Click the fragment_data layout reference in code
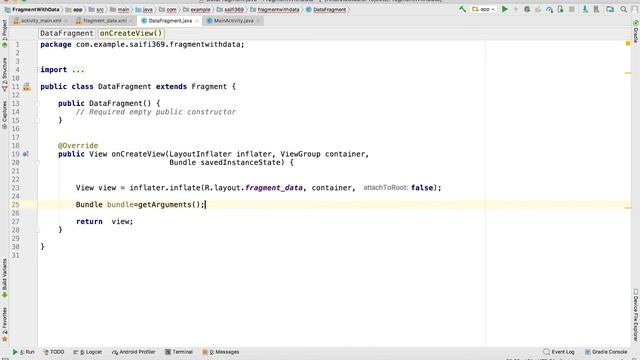The image size is (640, 360). [x=274, y=188]
